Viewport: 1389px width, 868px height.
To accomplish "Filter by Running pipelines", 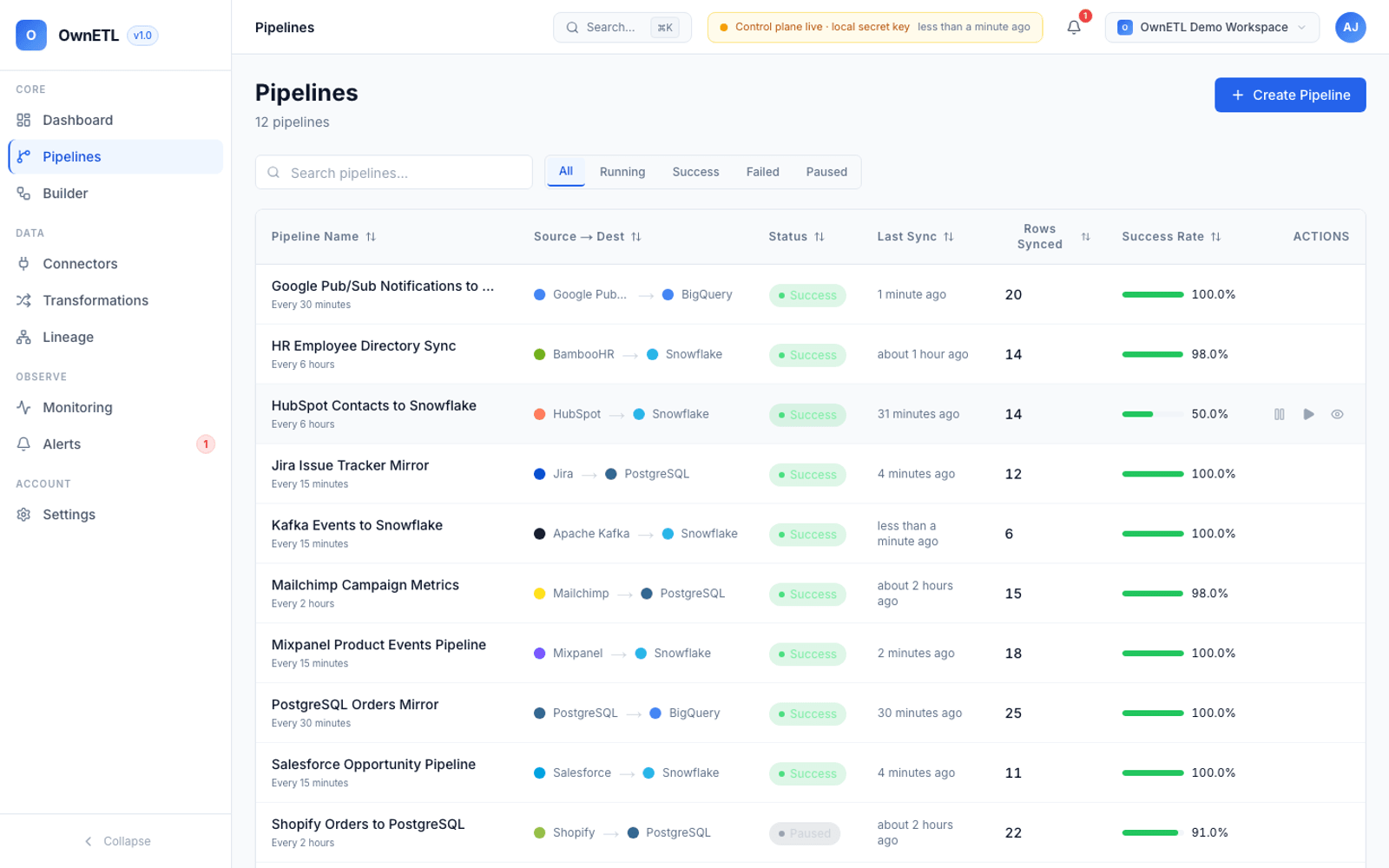I will (622, 172).
